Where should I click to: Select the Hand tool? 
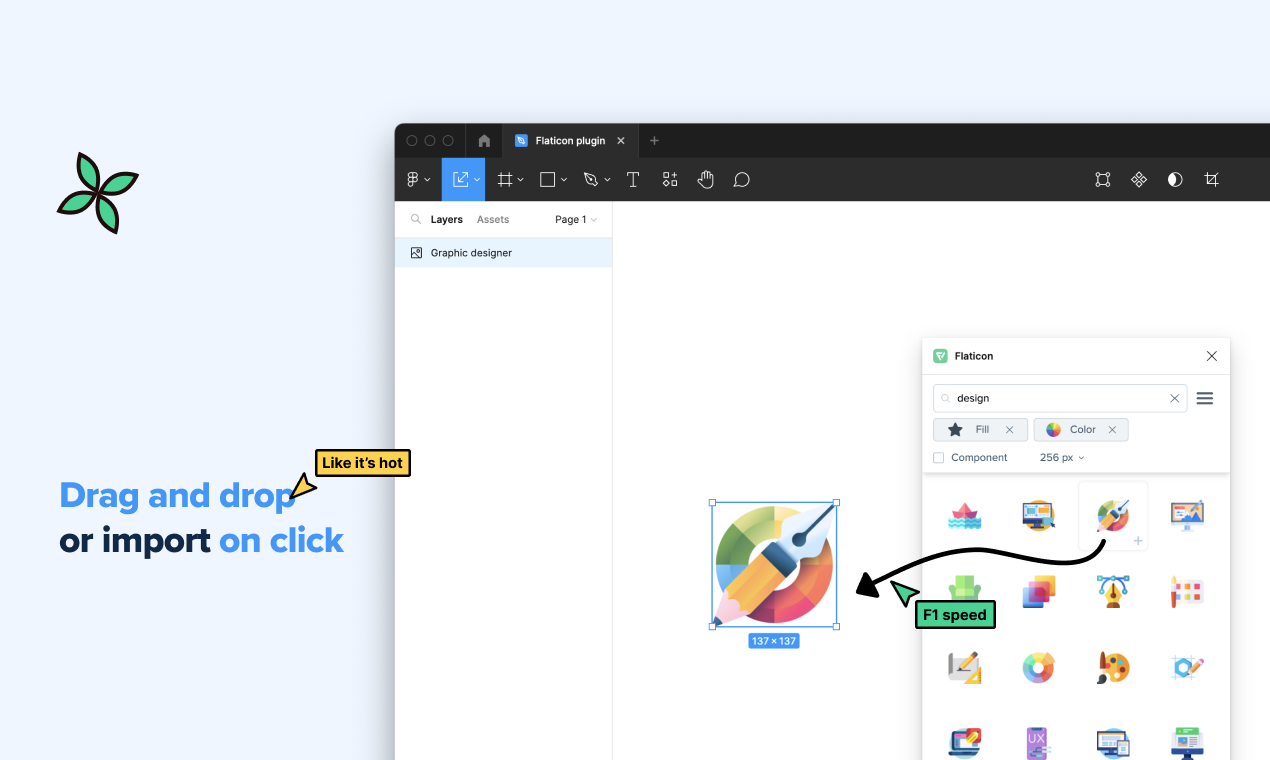pos(706,180)
